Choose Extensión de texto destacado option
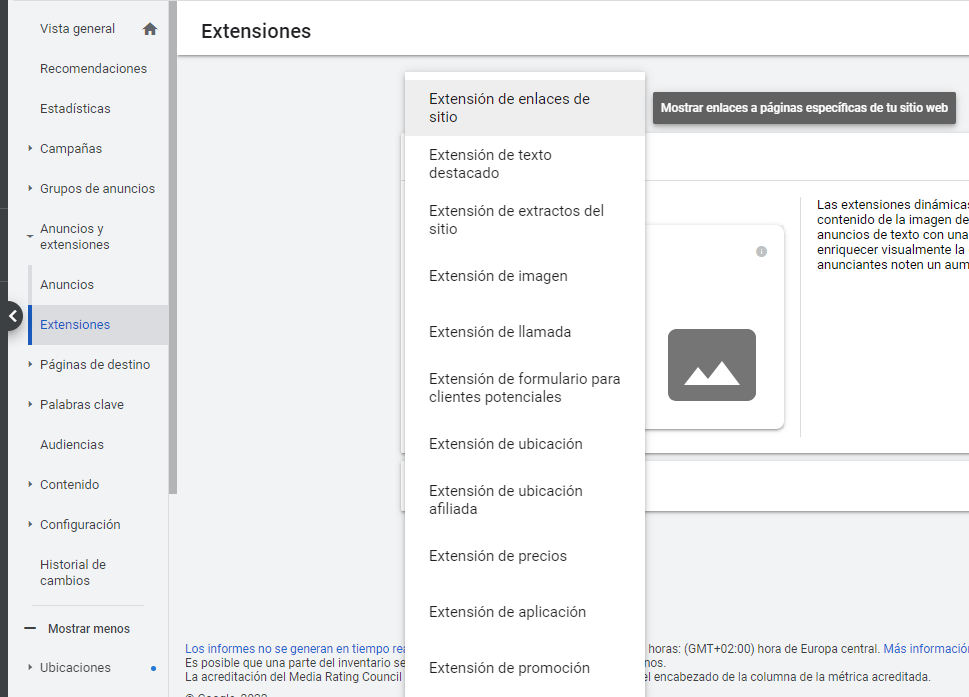This screenshot has width=969, height=697. click(x=490, y=164)
